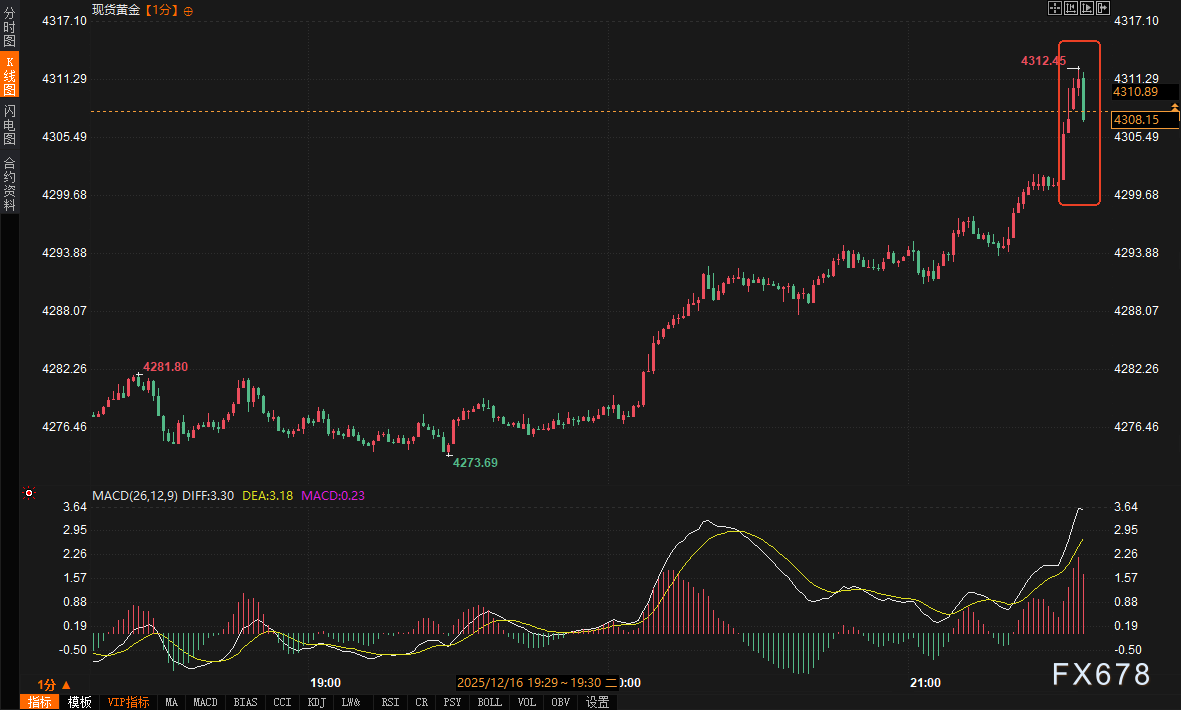Toggle the BOLL indicator
1181x710 pixels.
[490, 702]
